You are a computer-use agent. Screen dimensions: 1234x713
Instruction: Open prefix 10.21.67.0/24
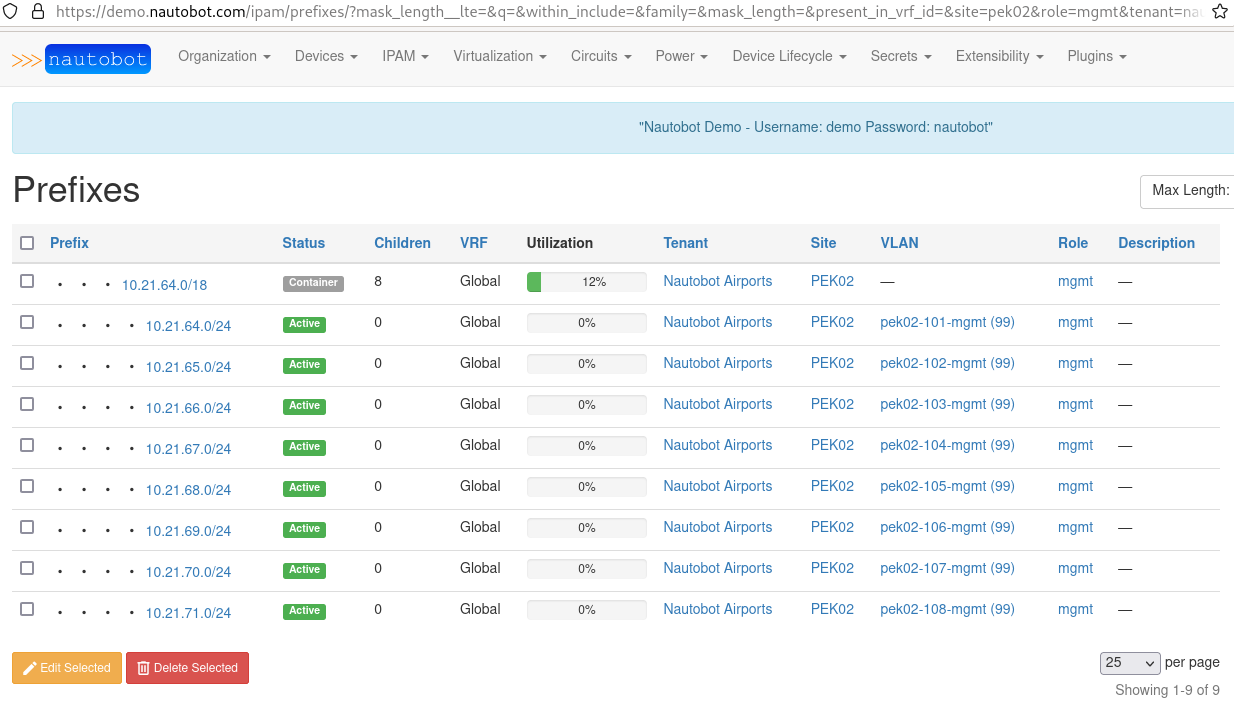click(x=188, y=449)
